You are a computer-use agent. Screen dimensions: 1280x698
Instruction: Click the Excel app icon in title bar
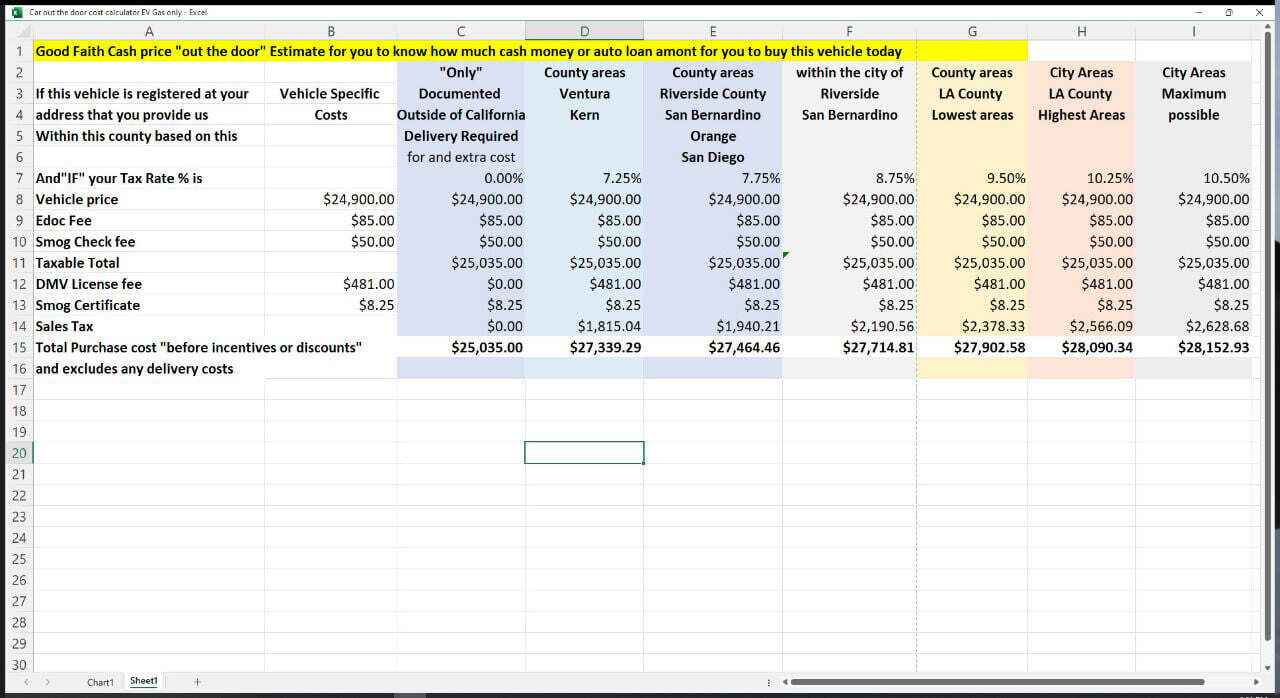tap(17, 12)
